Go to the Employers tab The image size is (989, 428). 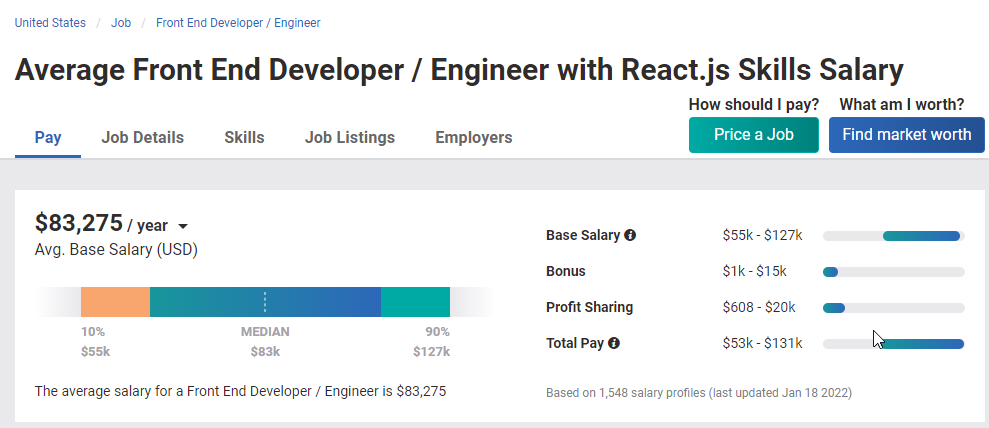(x=474, y=137)
